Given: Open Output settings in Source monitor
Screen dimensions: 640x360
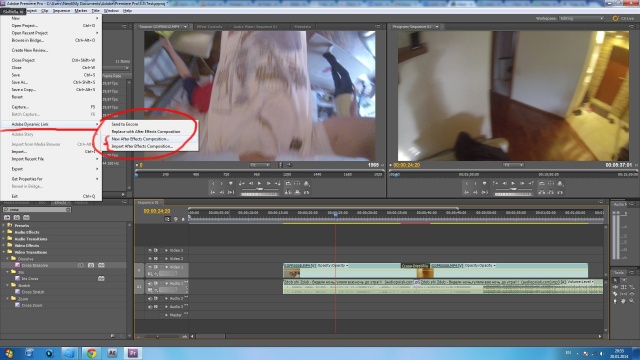Looking at the screenshot, I should (307, 184).
